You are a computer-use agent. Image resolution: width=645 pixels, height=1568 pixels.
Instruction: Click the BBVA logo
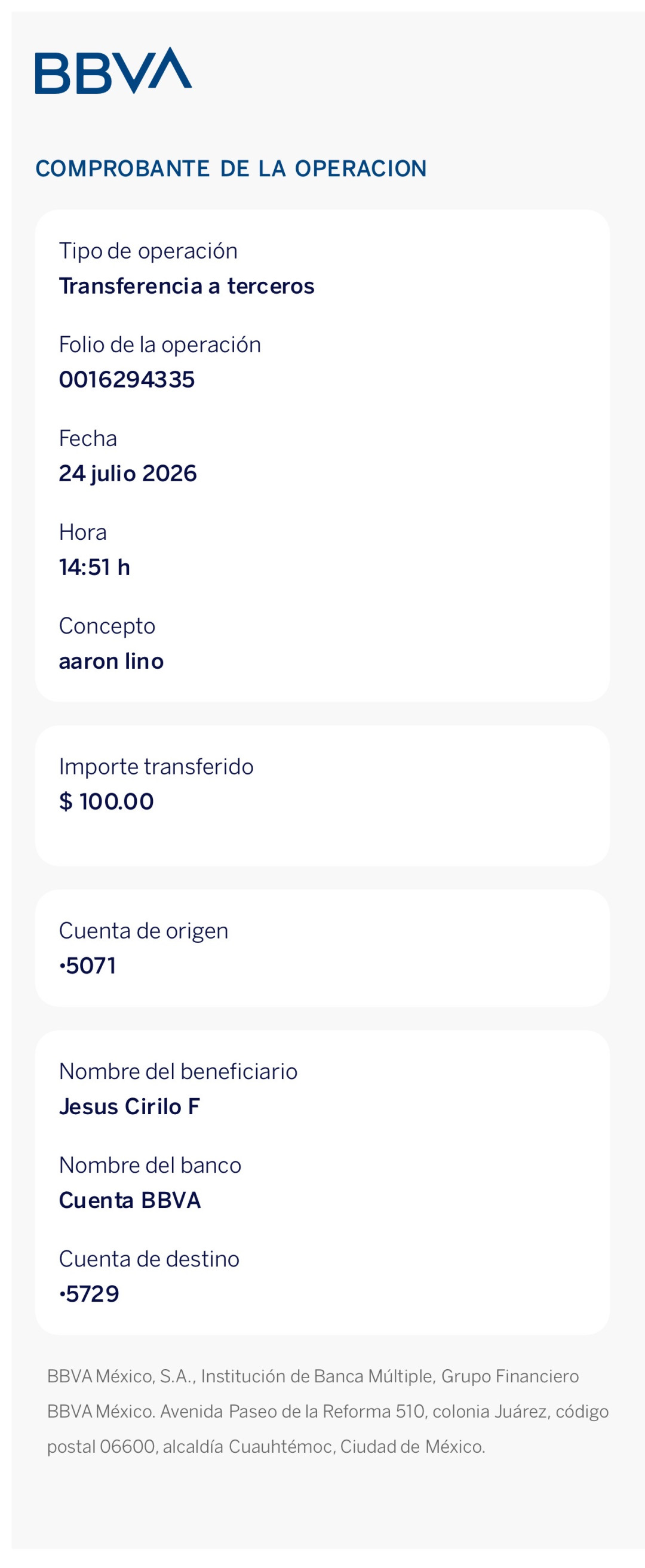[113, 70]
